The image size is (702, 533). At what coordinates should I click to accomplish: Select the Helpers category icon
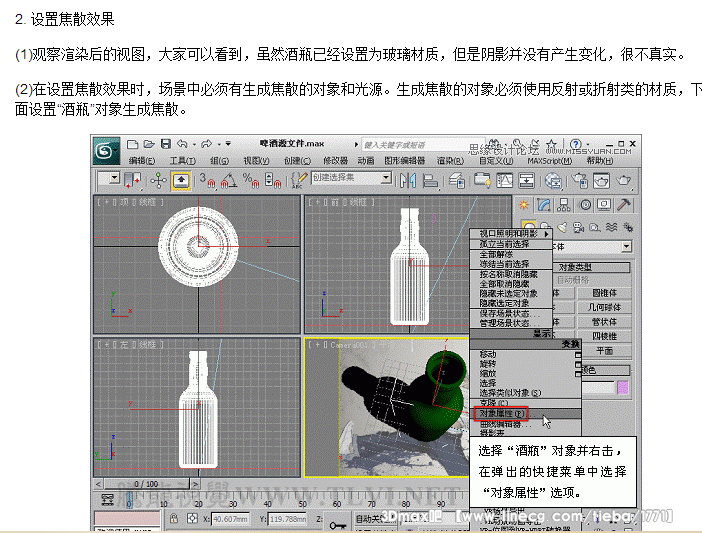(x=595, y=227)
